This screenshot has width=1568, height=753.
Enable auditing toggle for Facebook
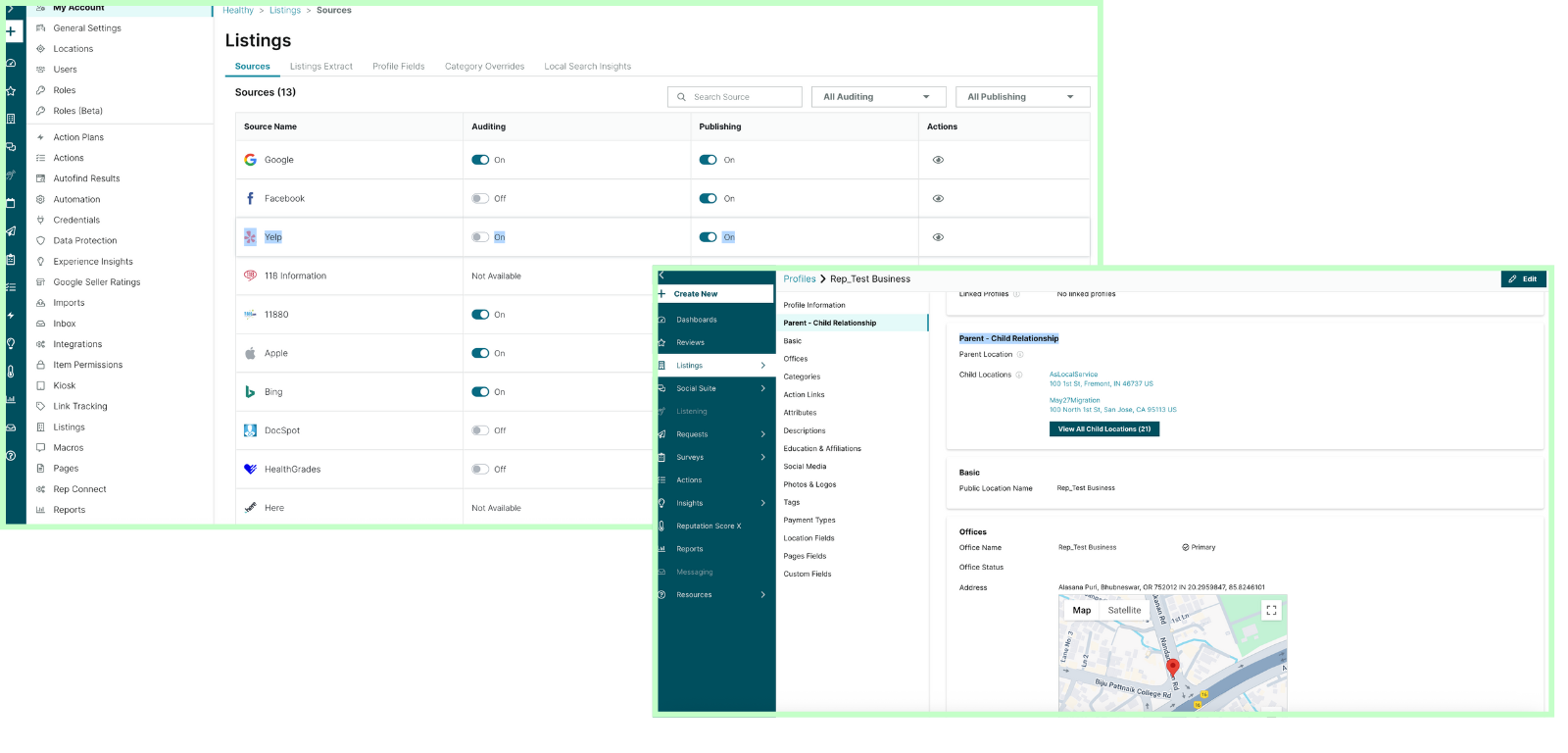click(x=480, y=198)
